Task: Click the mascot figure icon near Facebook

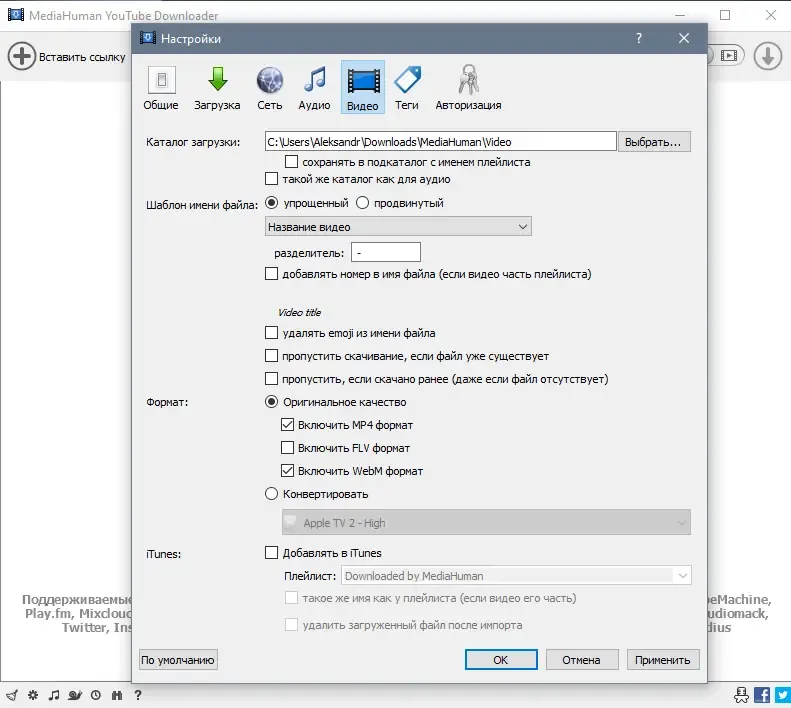Action: click(x=742, y=695)
